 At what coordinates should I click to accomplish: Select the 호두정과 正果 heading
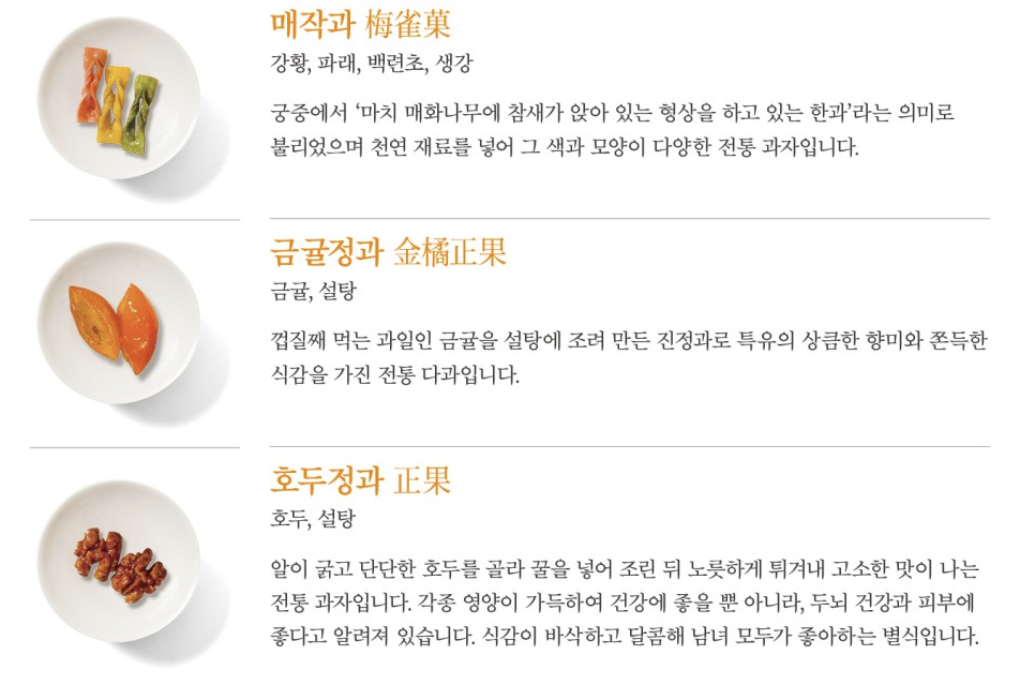361,480
